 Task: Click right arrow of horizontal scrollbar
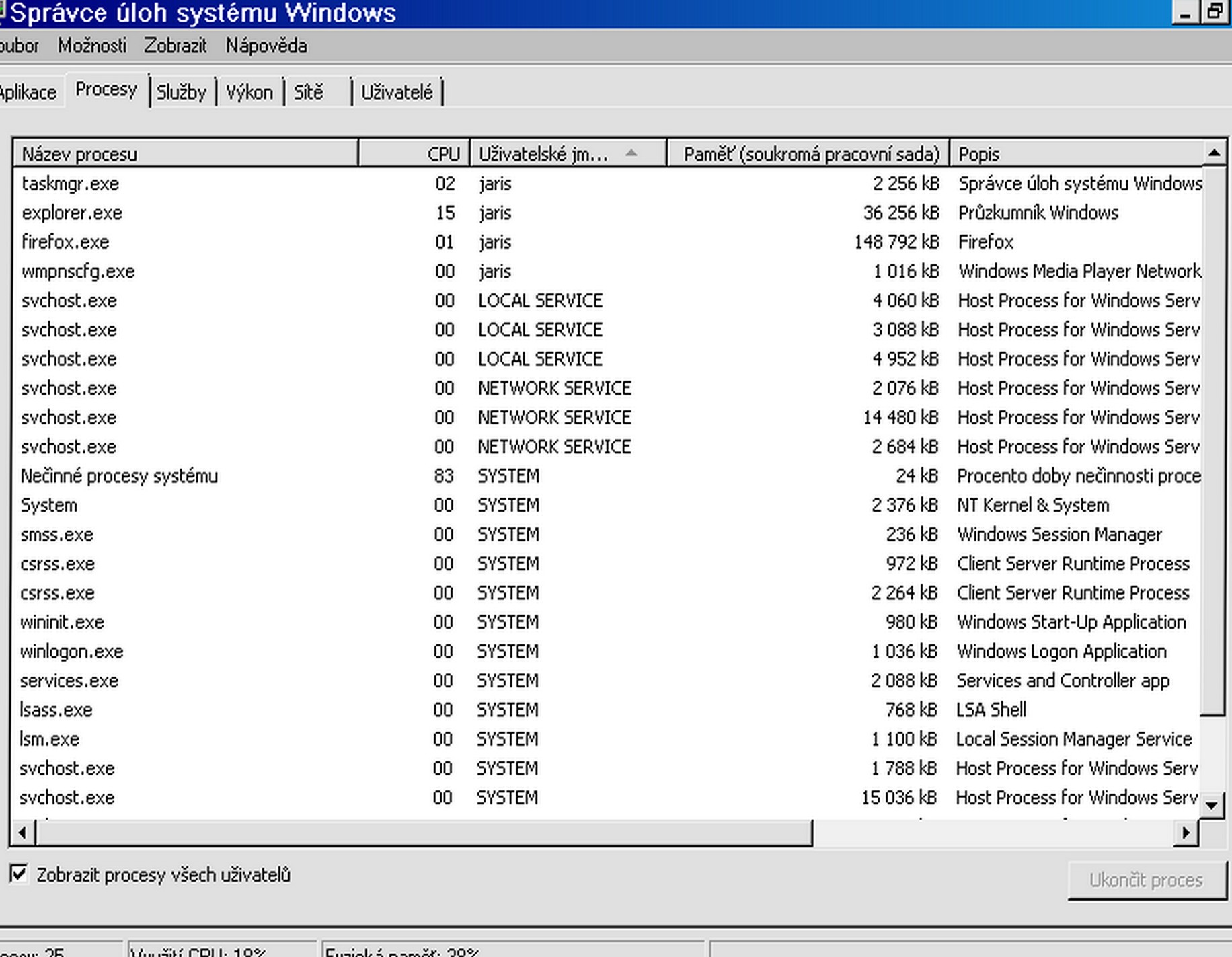[x=1186, y=833]
